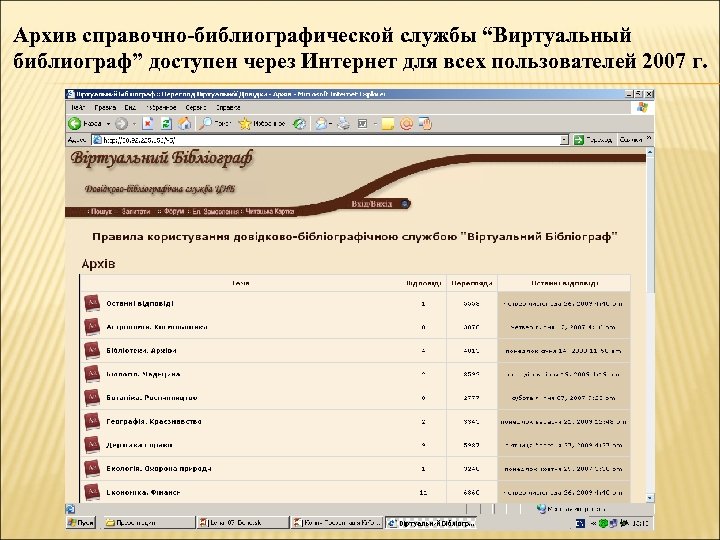Click the table header Відповіді

(x=424, y=283)
